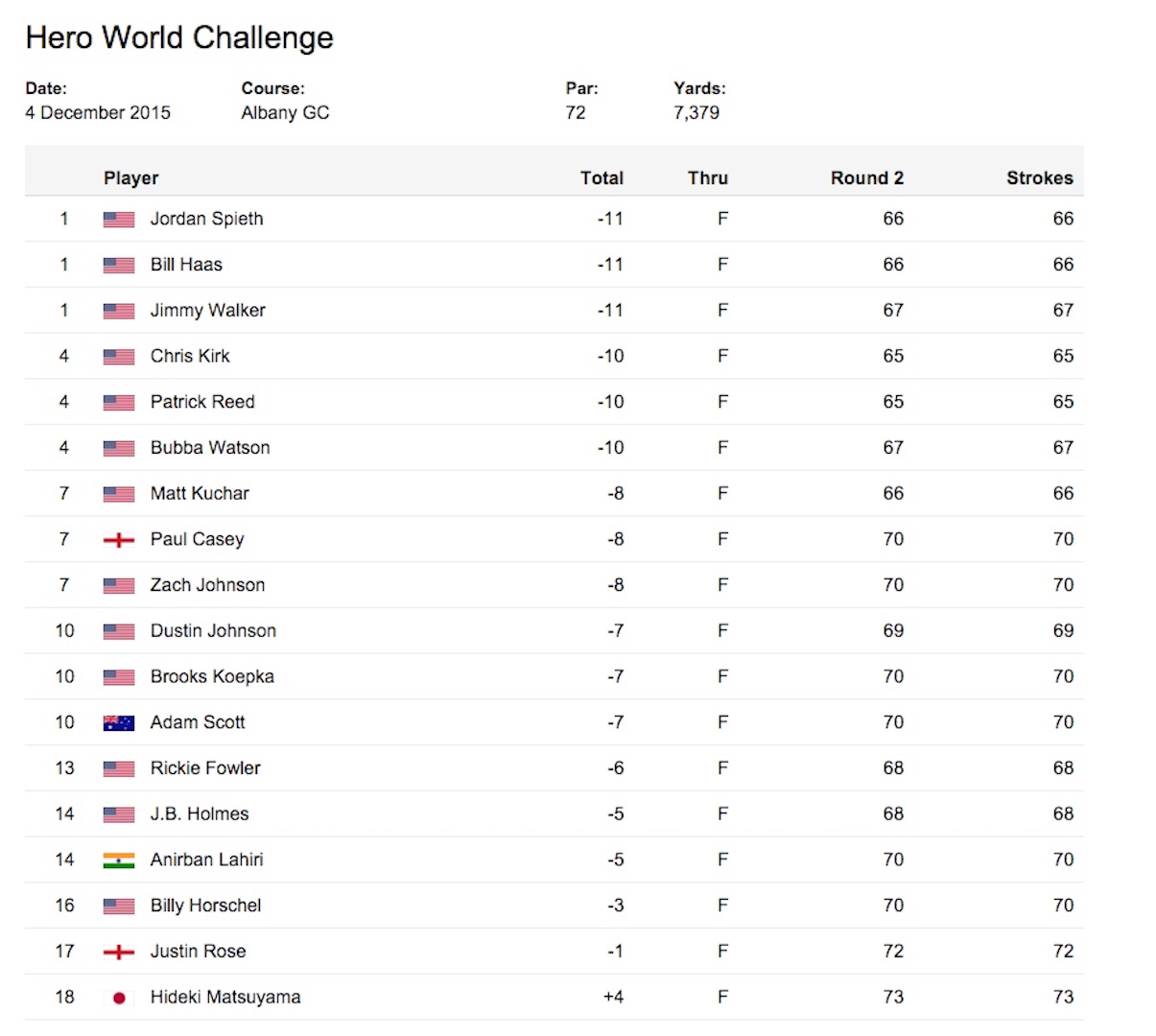This screenshot has width=1156, height=1036.
Task: Click the England flag next to Paul Casey
Action: pos(119,540)
